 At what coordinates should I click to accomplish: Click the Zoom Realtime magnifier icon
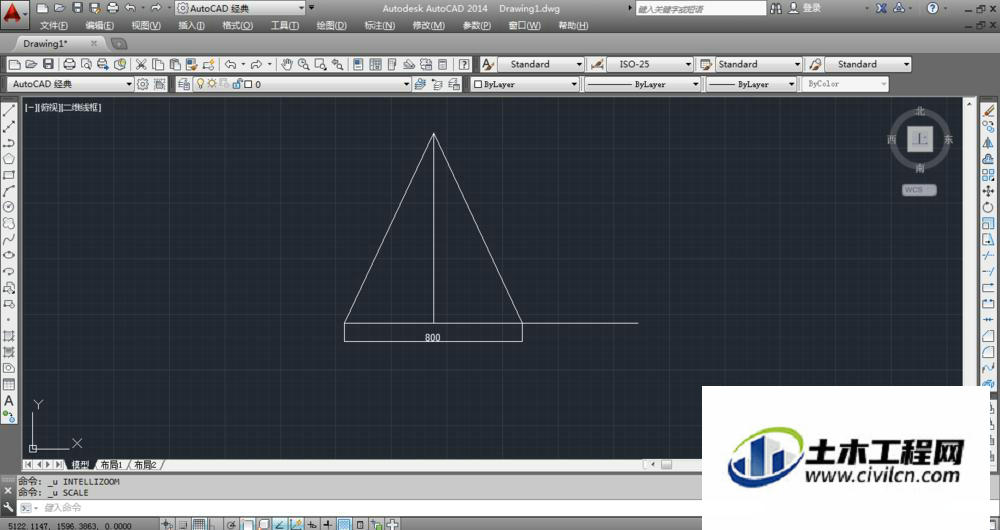304,64
